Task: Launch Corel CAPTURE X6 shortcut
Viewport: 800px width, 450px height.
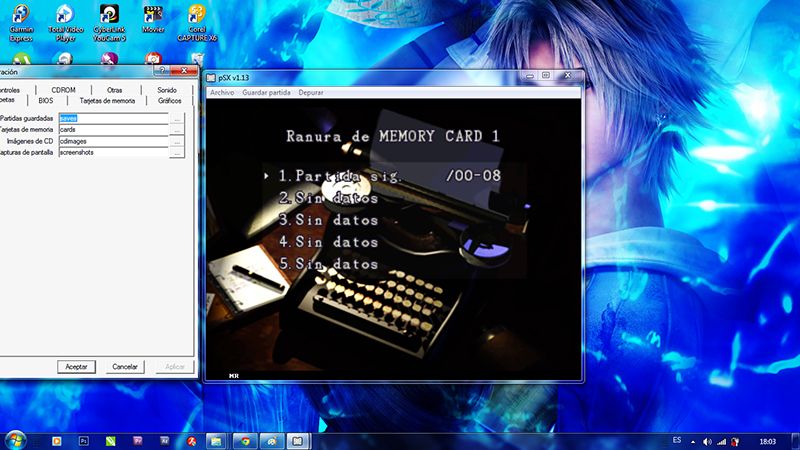Action: point(197,23)
